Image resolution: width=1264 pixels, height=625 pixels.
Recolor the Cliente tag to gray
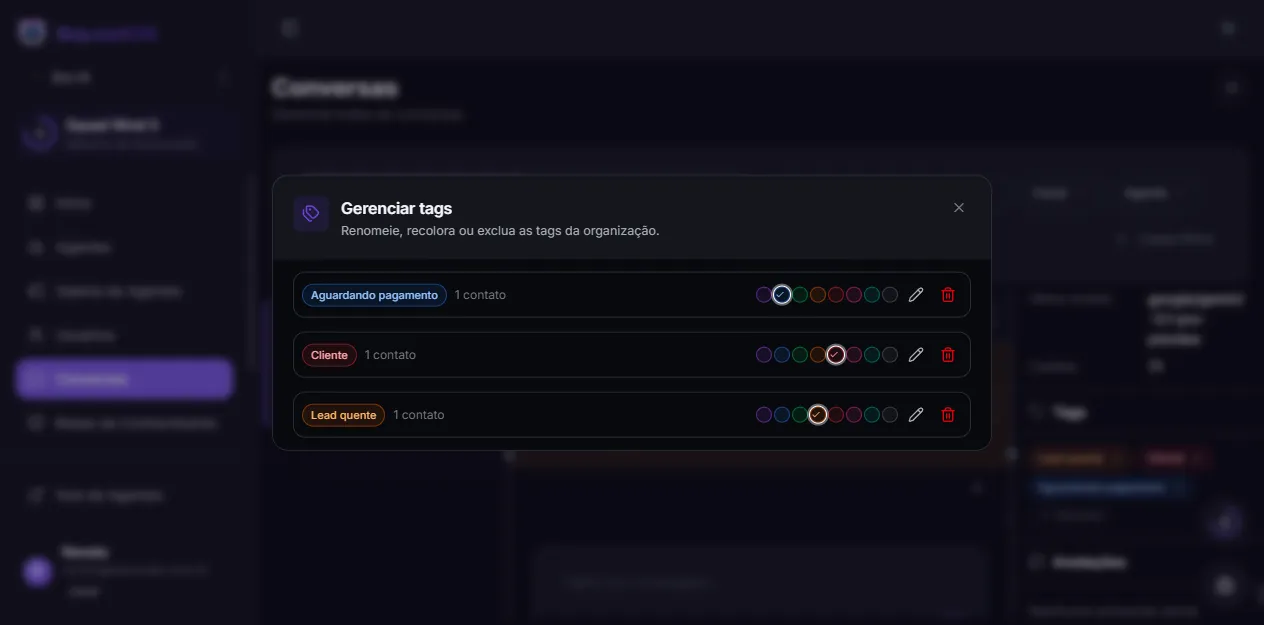point(890,355)
